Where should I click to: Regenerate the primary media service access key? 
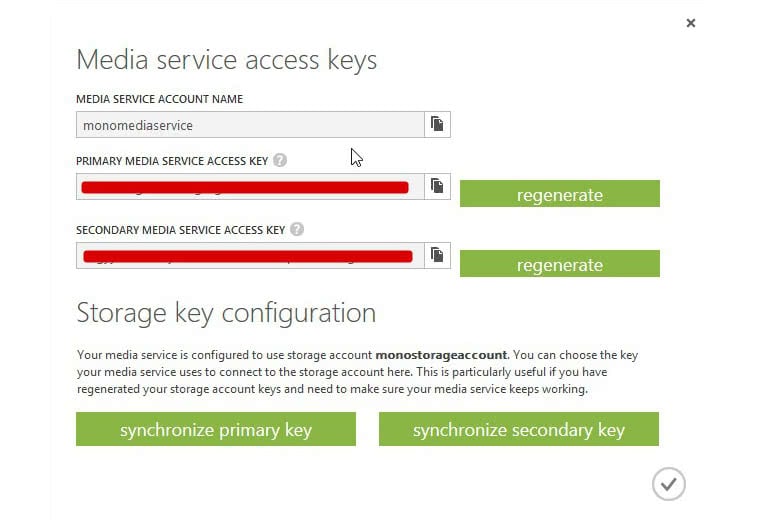(x=560, y=193)
